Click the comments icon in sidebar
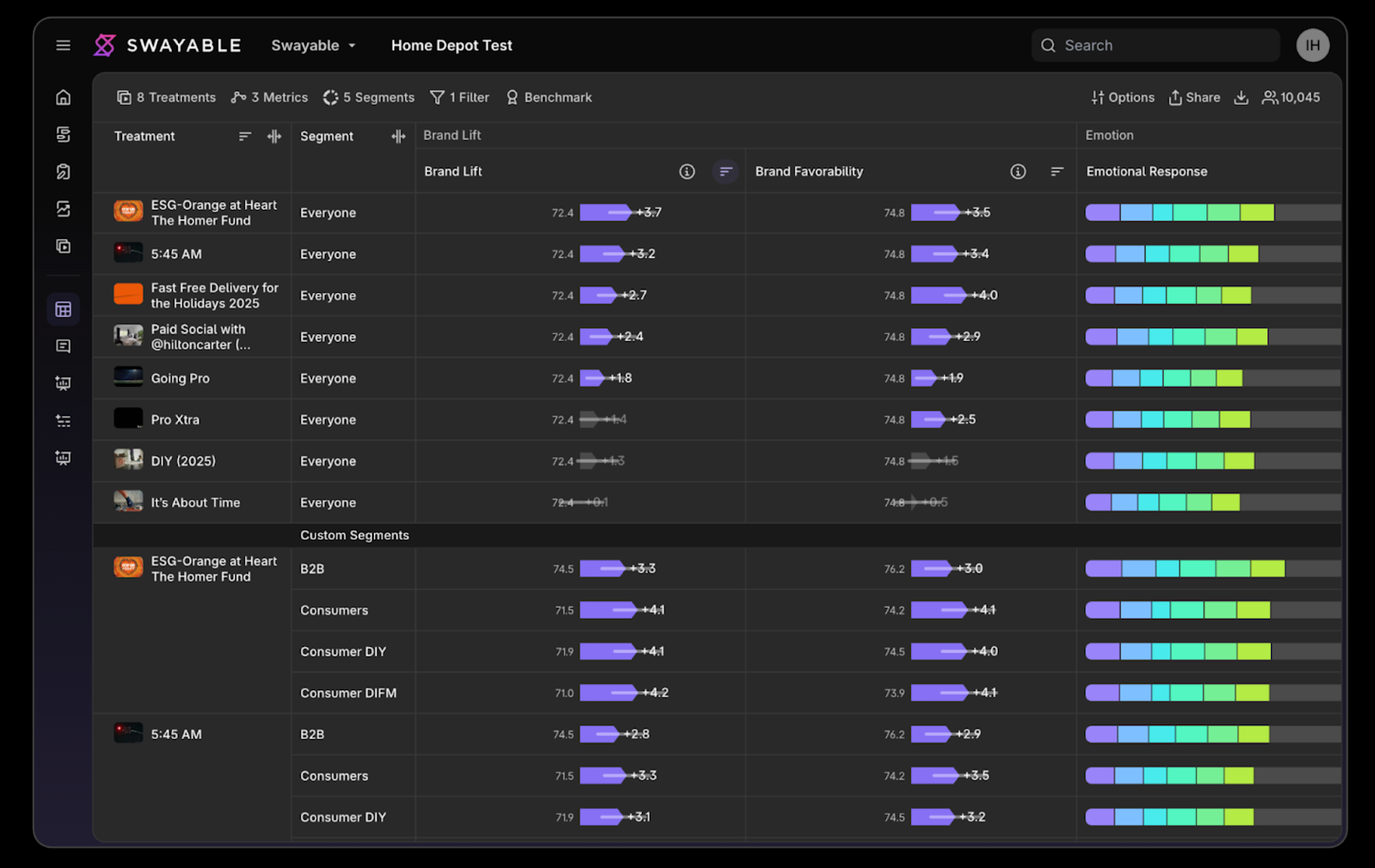1375x868 pixels. [63, 346]
